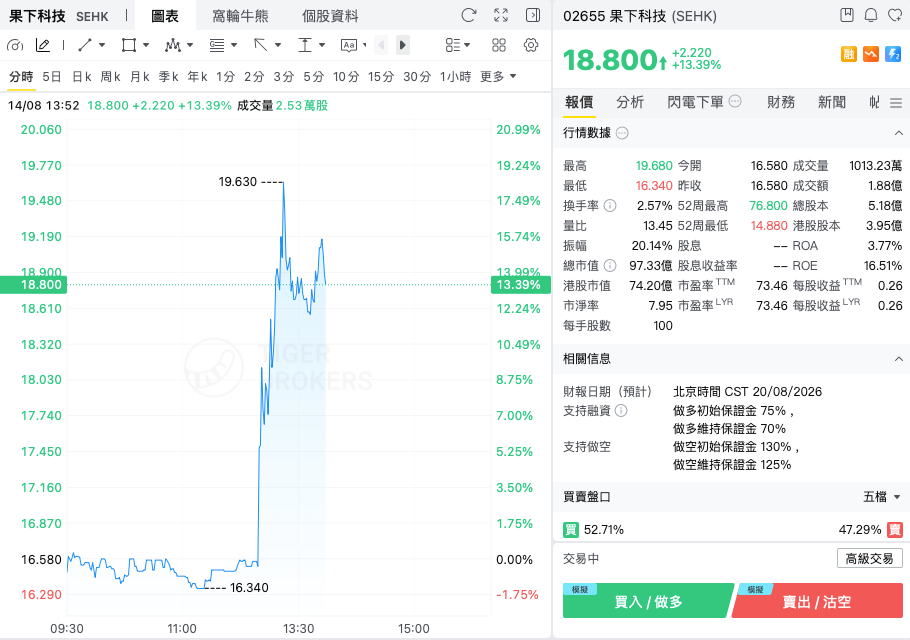Viewport: 910px width, 640px height.
Task: Switch to the 圖表 tab
Action: coord(165,16)
